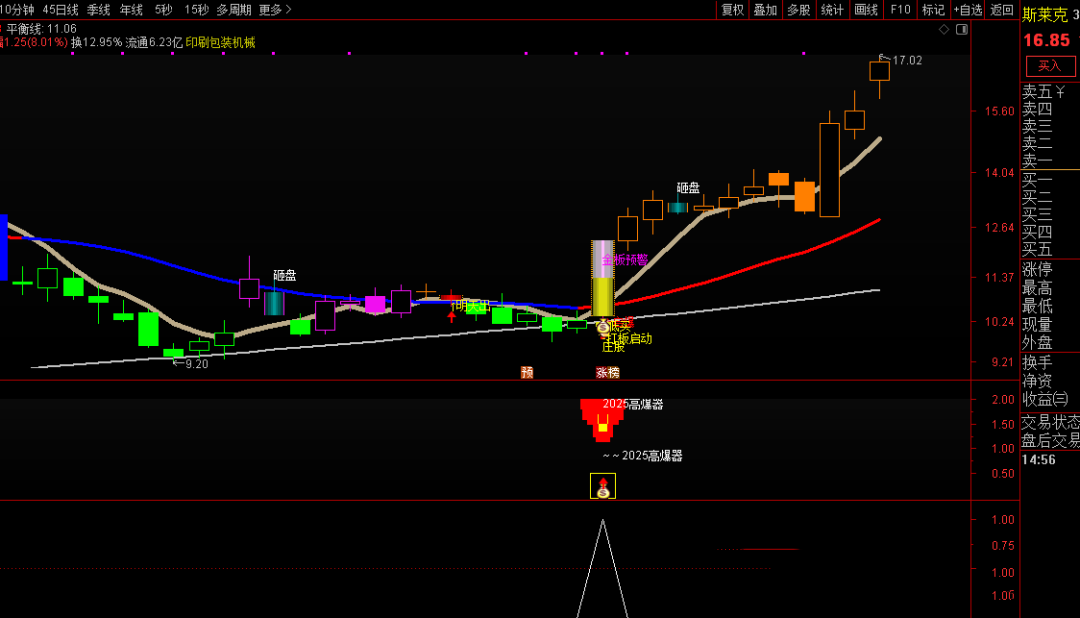
Task: Switch to the 10分钟 period tab
Action: (17, 10)
